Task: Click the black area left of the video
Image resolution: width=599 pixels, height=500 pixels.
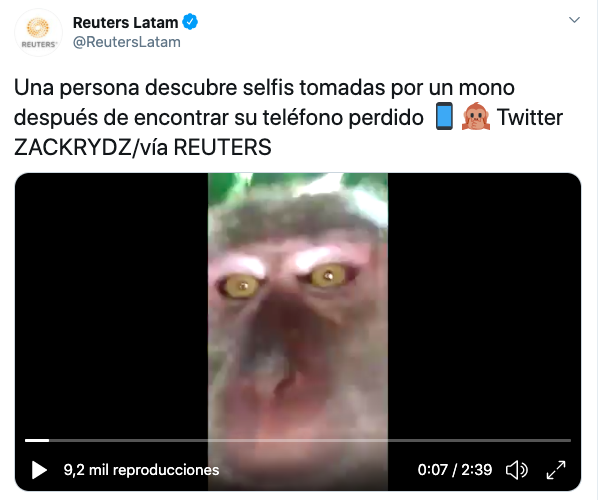Action: click(112, 306)
